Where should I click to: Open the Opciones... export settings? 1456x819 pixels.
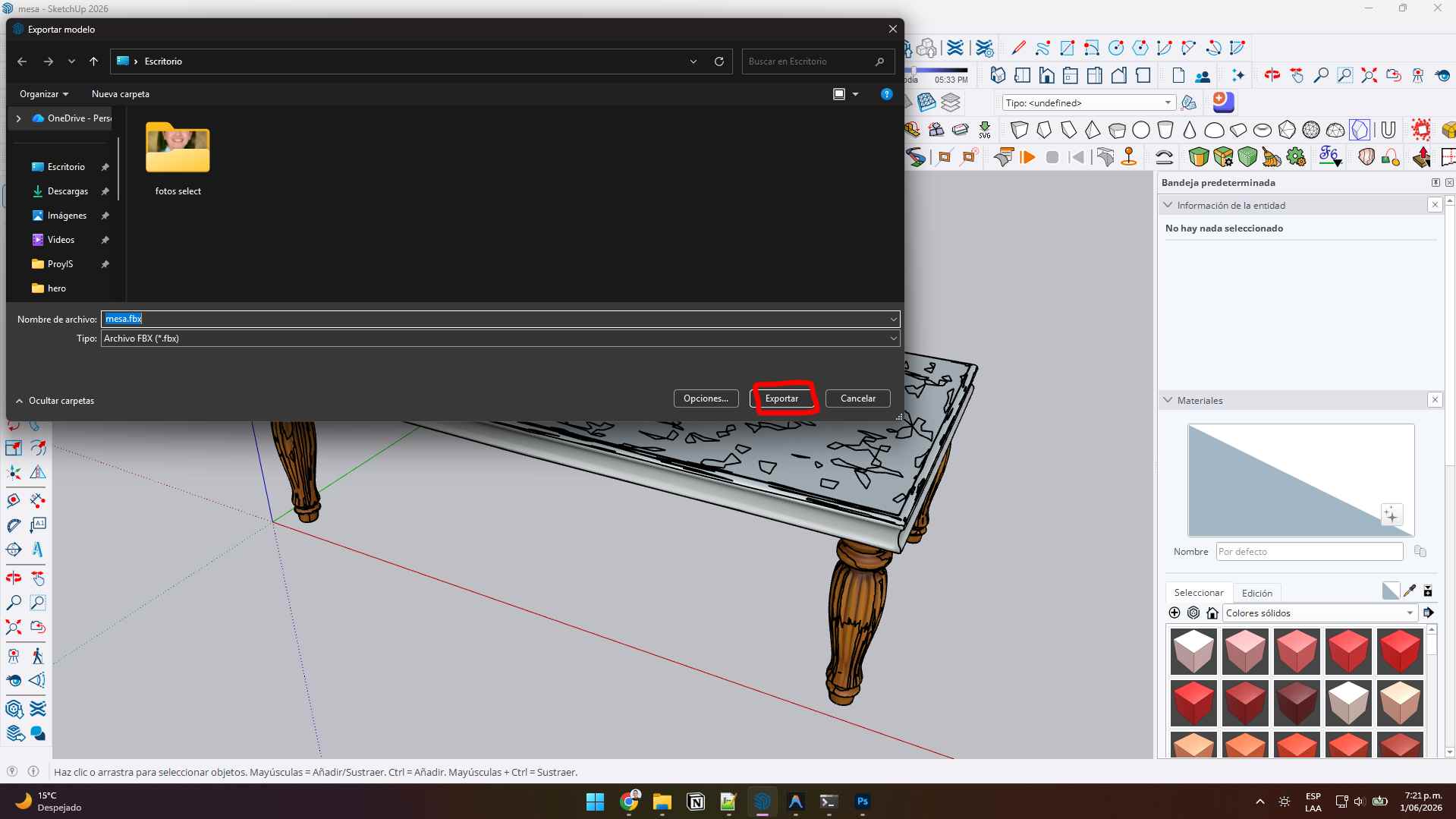pyautogui.click(x=706, y=398)
